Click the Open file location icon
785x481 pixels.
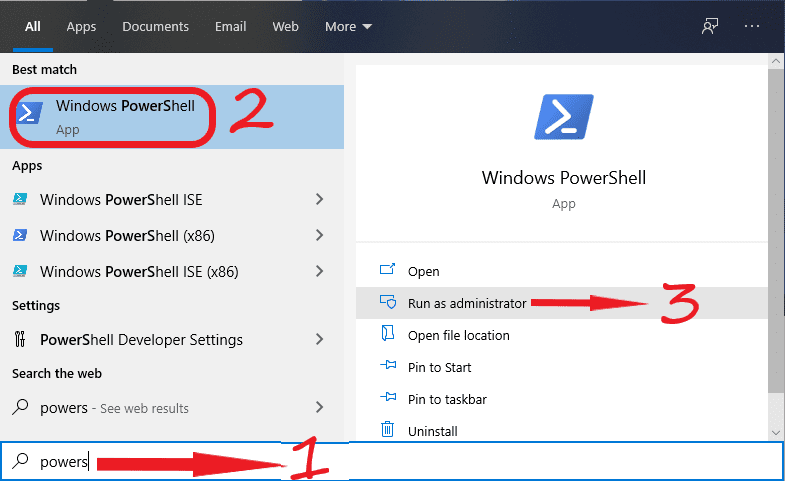[387, 333]
